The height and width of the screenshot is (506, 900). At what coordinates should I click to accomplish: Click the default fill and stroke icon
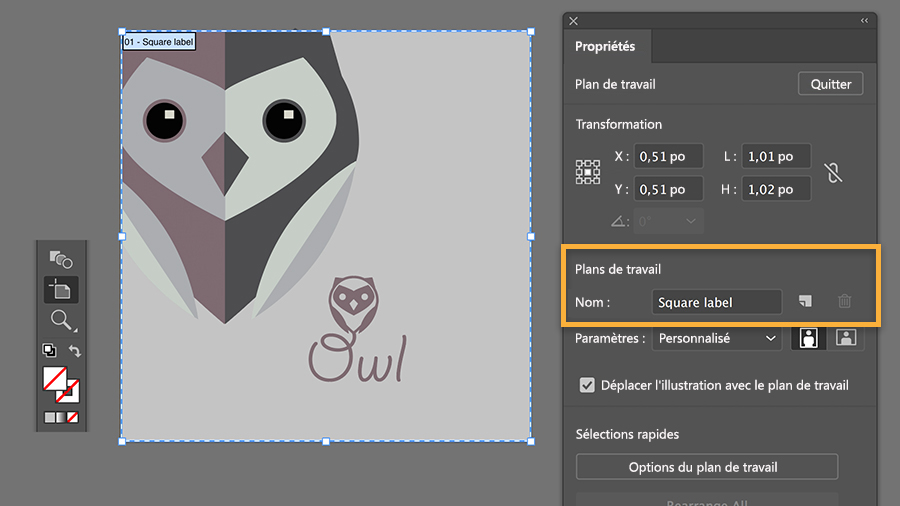(49, 350)
